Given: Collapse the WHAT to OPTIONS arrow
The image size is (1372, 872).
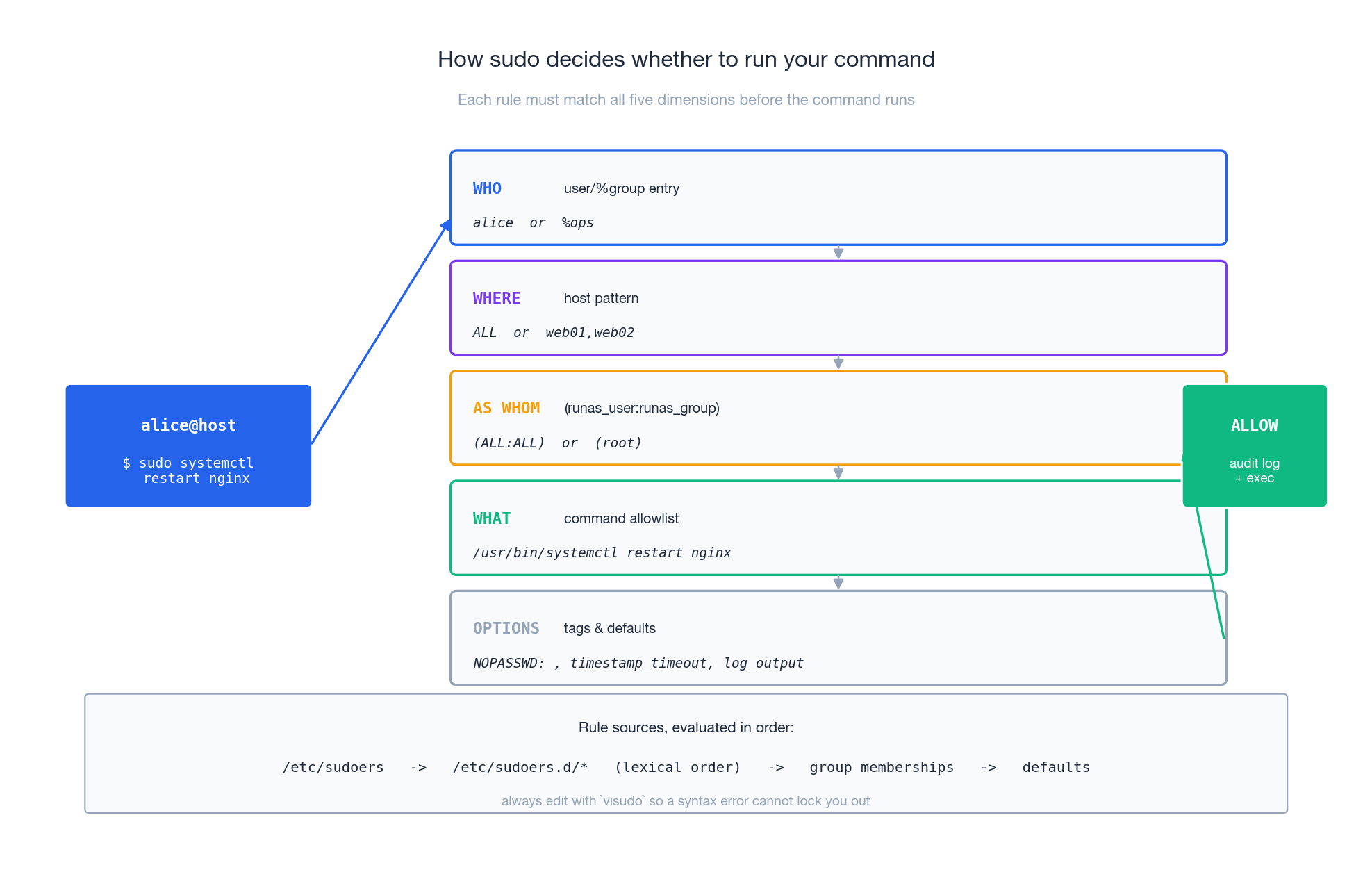Looking at the screenshot, I should coord(838,582).
